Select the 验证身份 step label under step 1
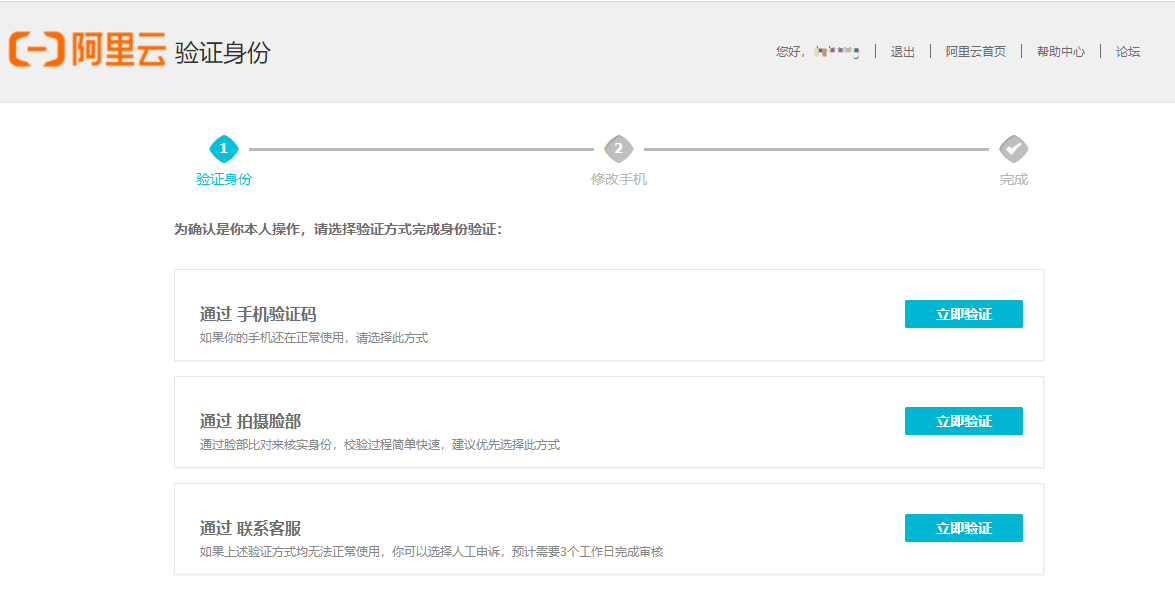Viewport: 1175px width, 591px height. [x=224, y=179]
